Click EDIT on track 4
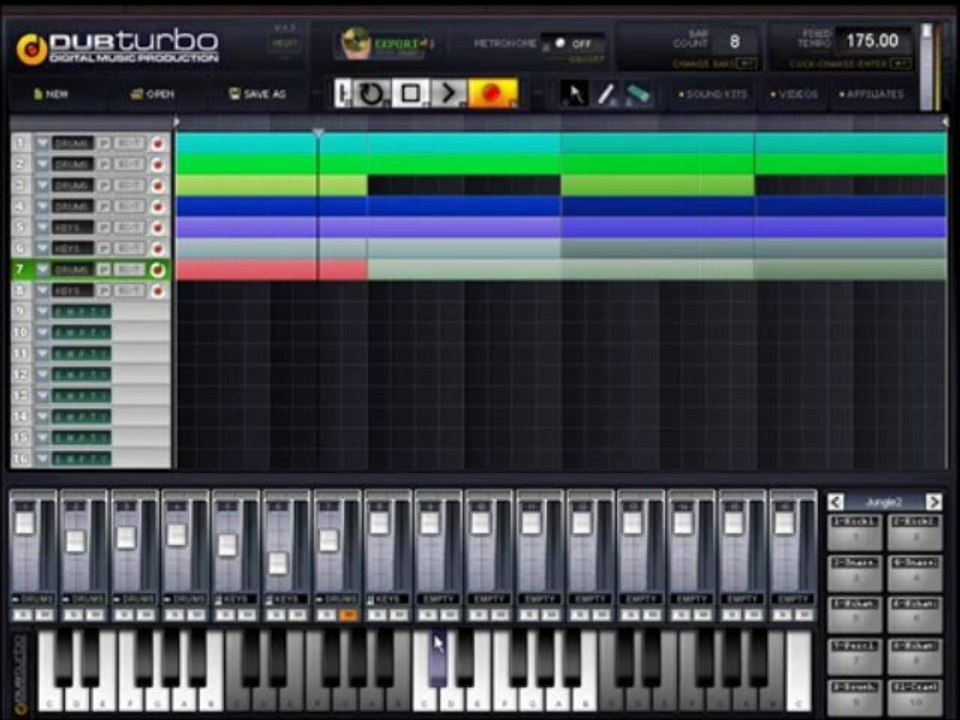Viewport: 960px width, 720px height. [130, 207]
